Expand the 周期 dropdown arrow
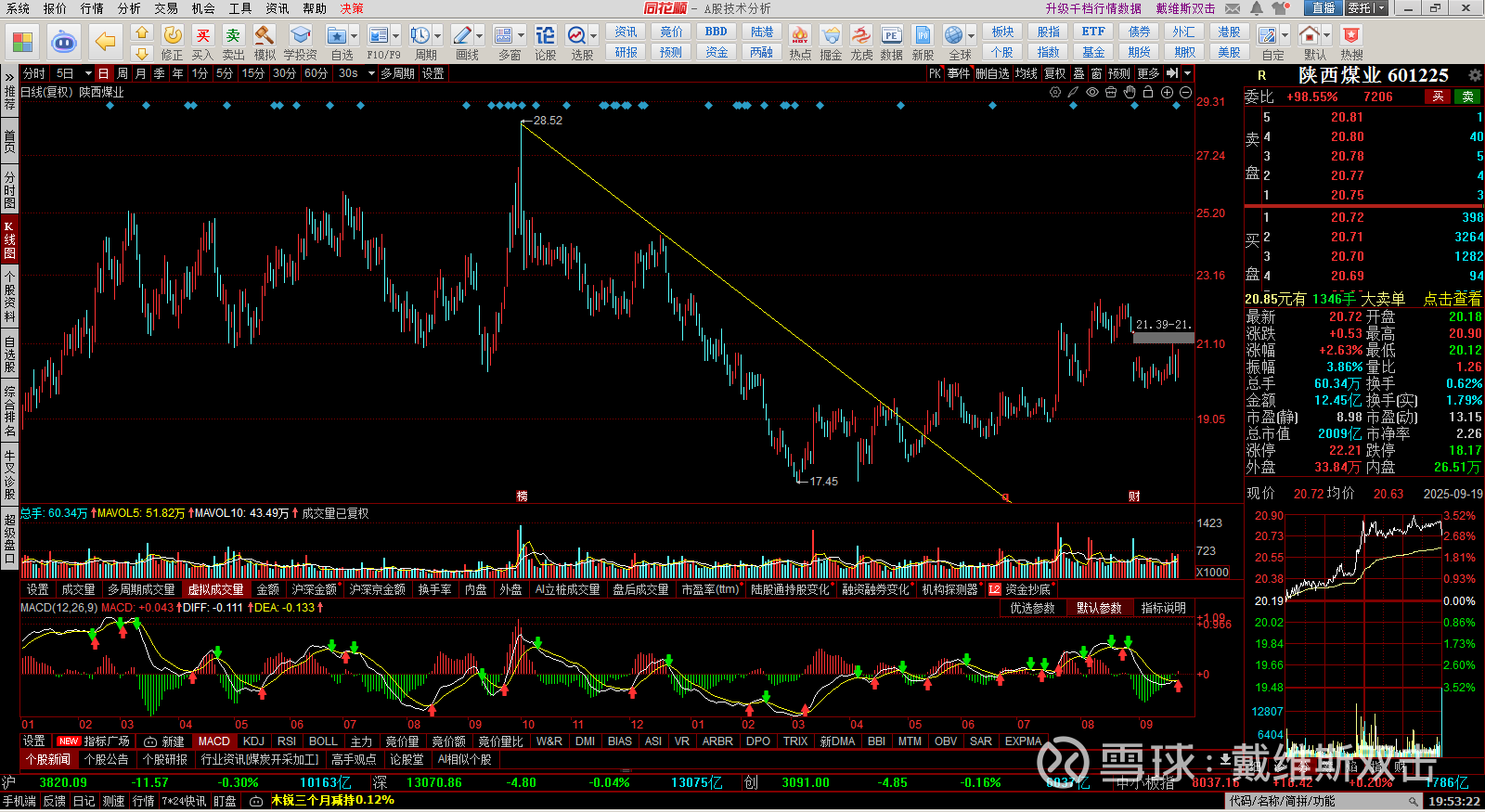1485x812 pixels. point(438,36)
